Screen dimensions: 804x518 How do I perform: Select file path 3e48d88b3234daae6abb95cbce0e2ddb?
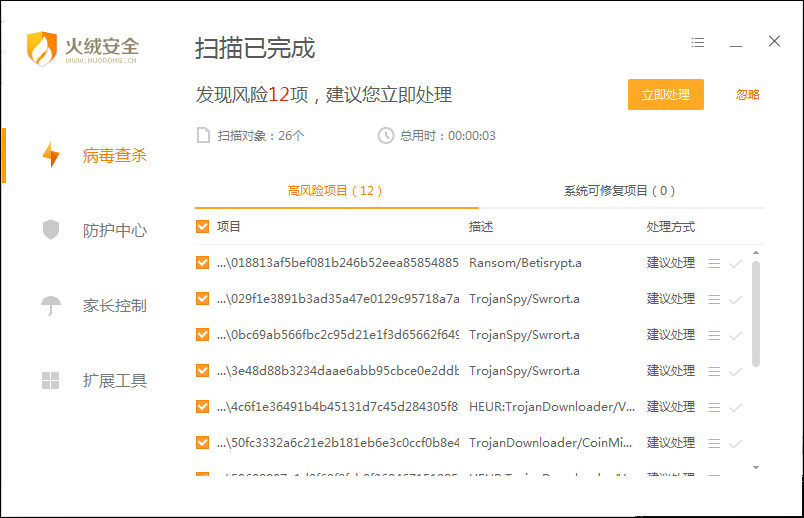(x=338, y=371)
